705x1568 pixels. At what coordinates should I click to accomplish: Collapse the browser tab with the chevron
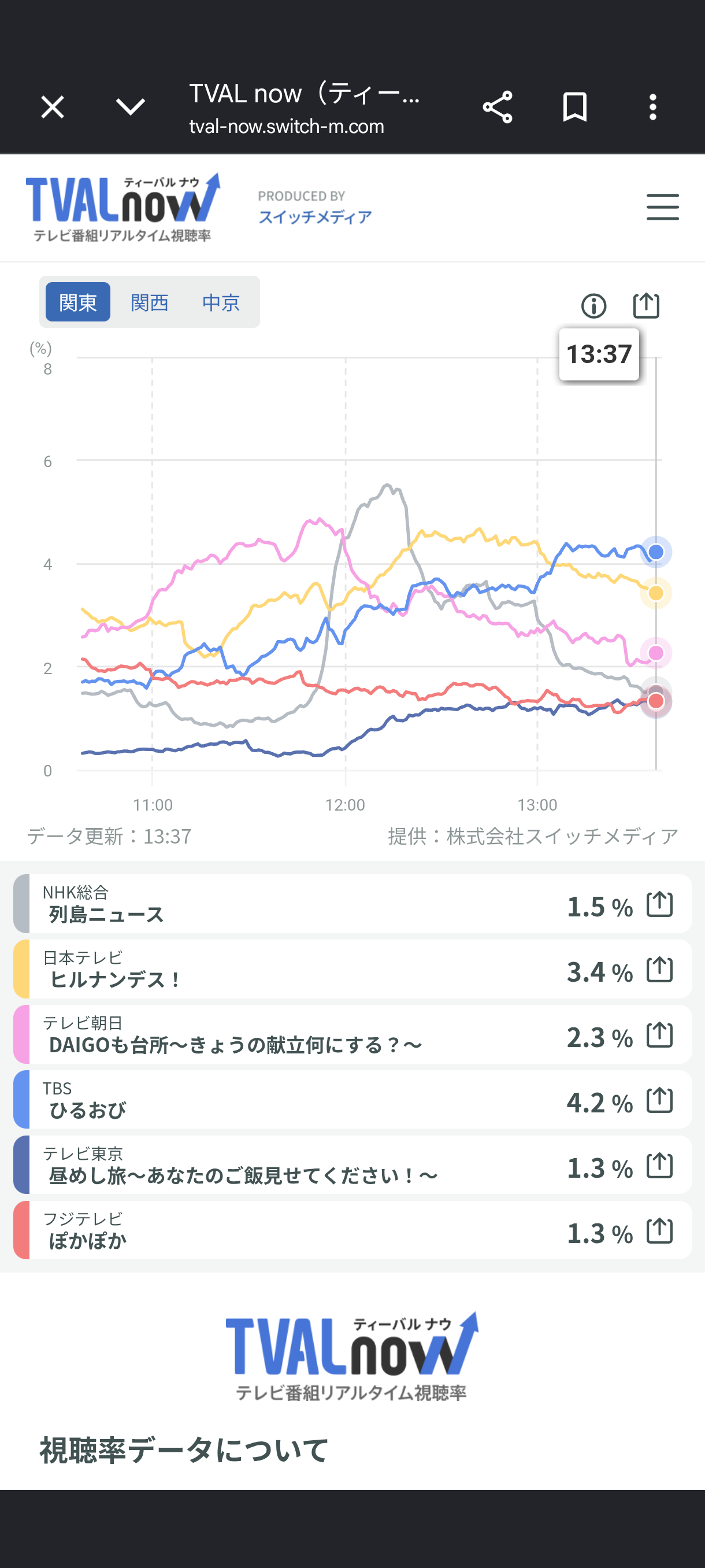coord(130,107)
